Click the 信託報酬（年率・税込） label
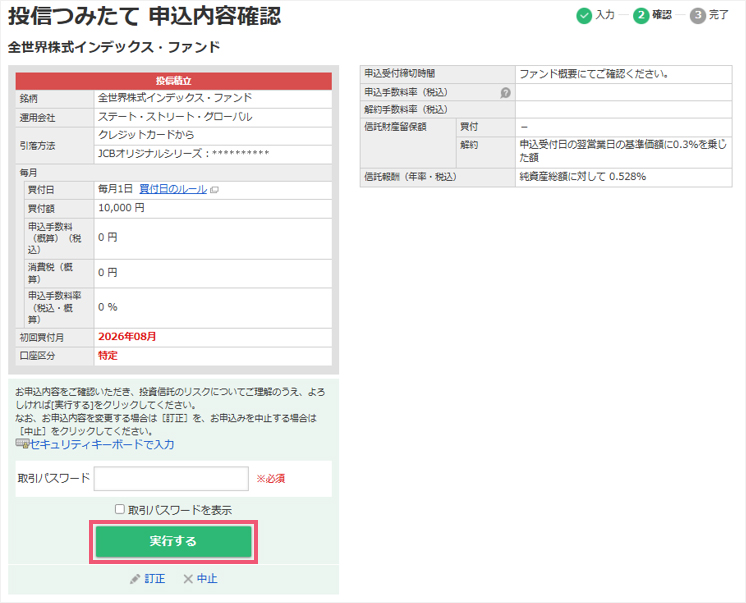The image size is (746, 603). tap(410, 177)
